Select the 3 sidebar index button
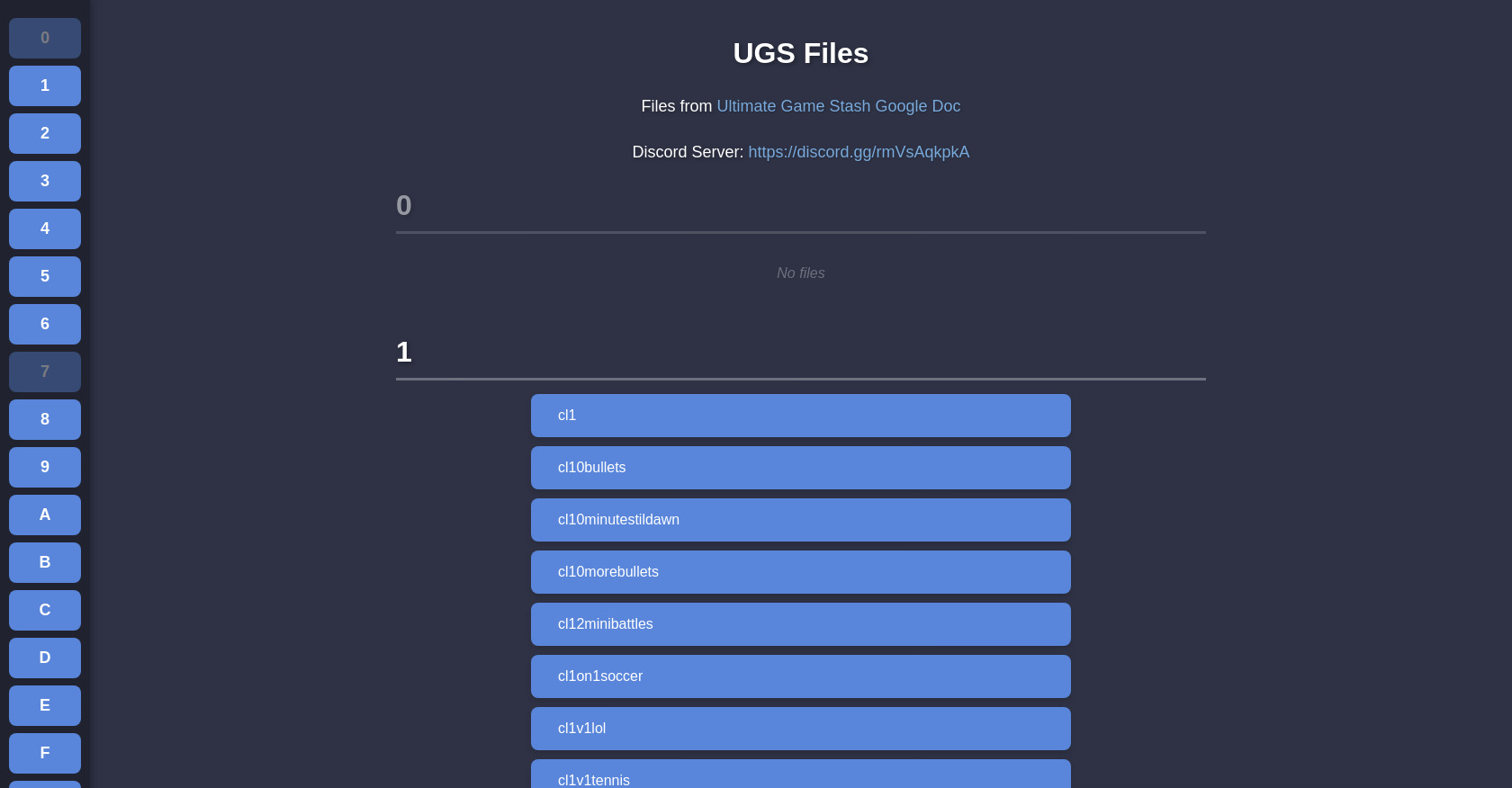 pyautogui.click(x=45, y=181)
